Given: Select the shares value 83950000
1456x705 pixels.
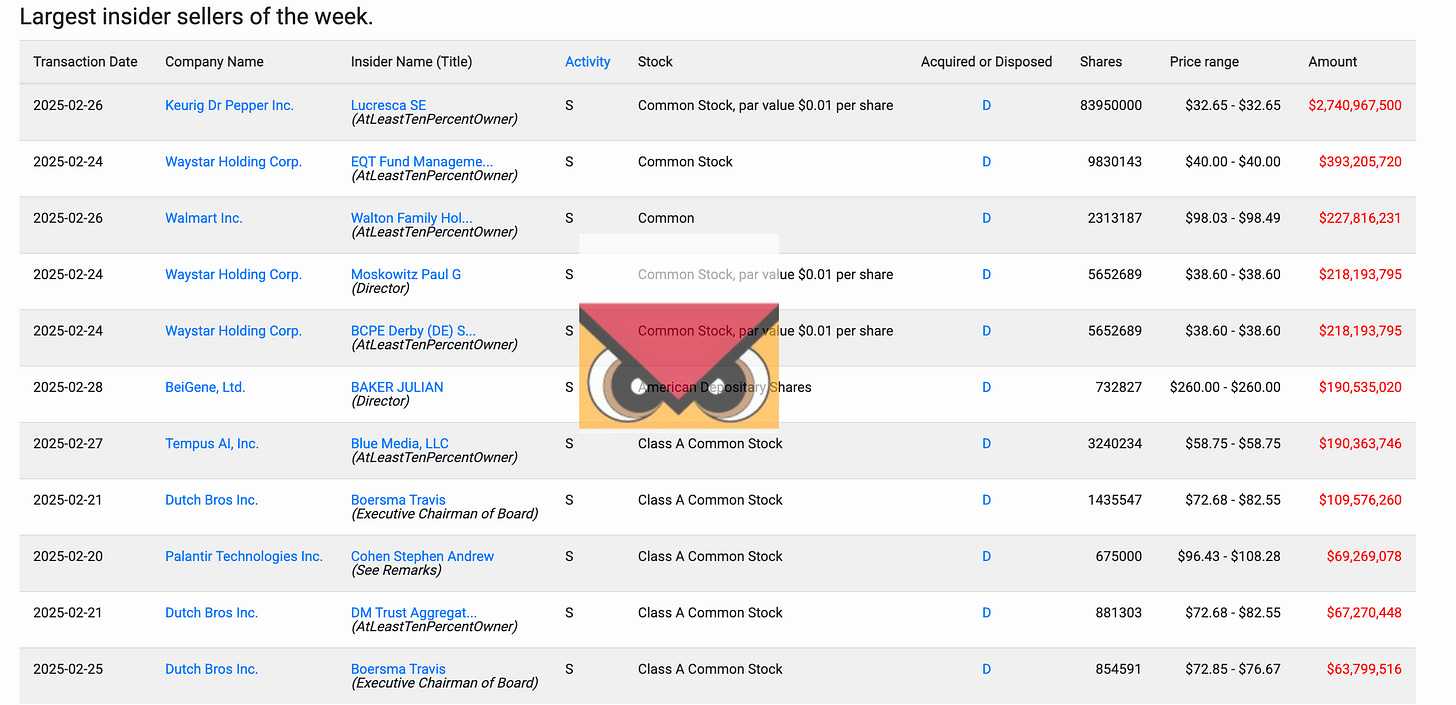Looking at the screenshot, I should [x=1111, y=105].
